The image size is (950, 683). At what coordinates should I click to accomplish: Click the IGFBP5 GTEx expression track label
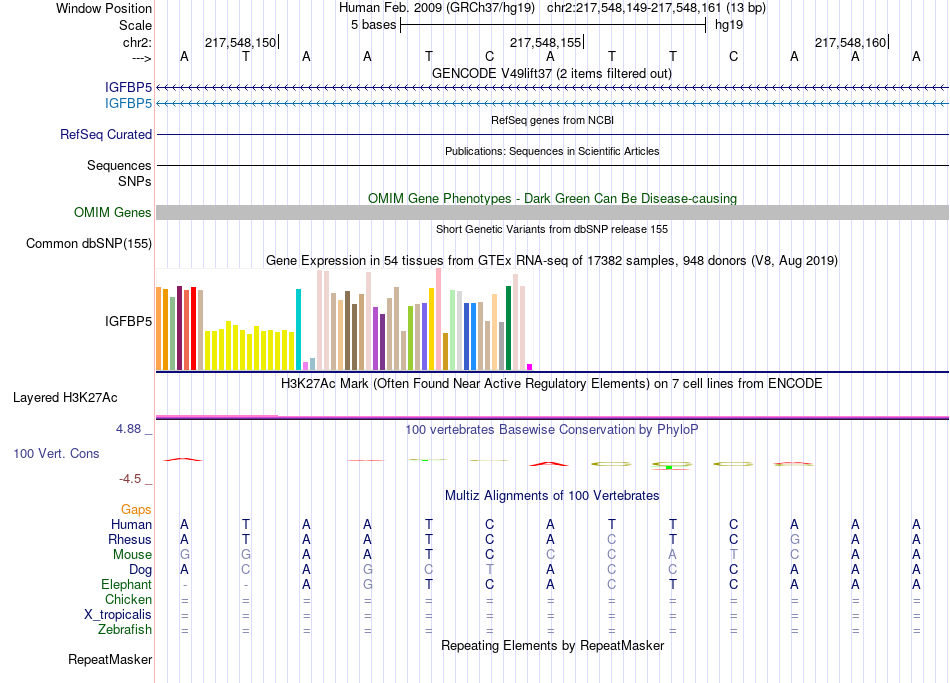point(128,321)
